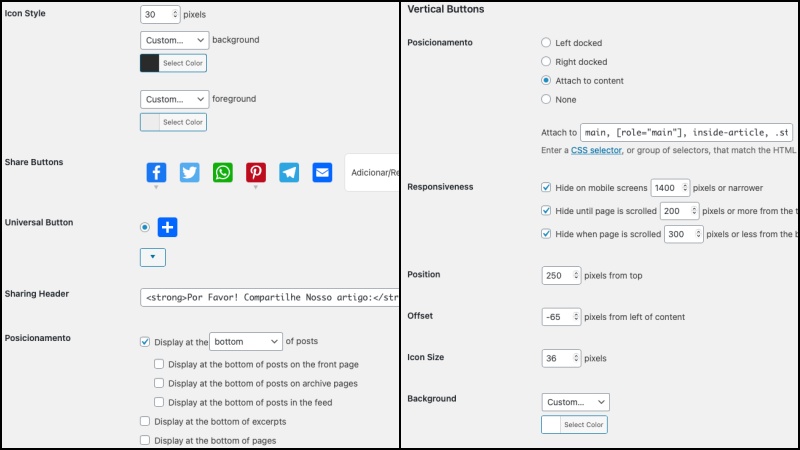Select the None positioning radio option
Viewport: 800px width, 450px height.
pyautogui.click(x=546, y=99)
